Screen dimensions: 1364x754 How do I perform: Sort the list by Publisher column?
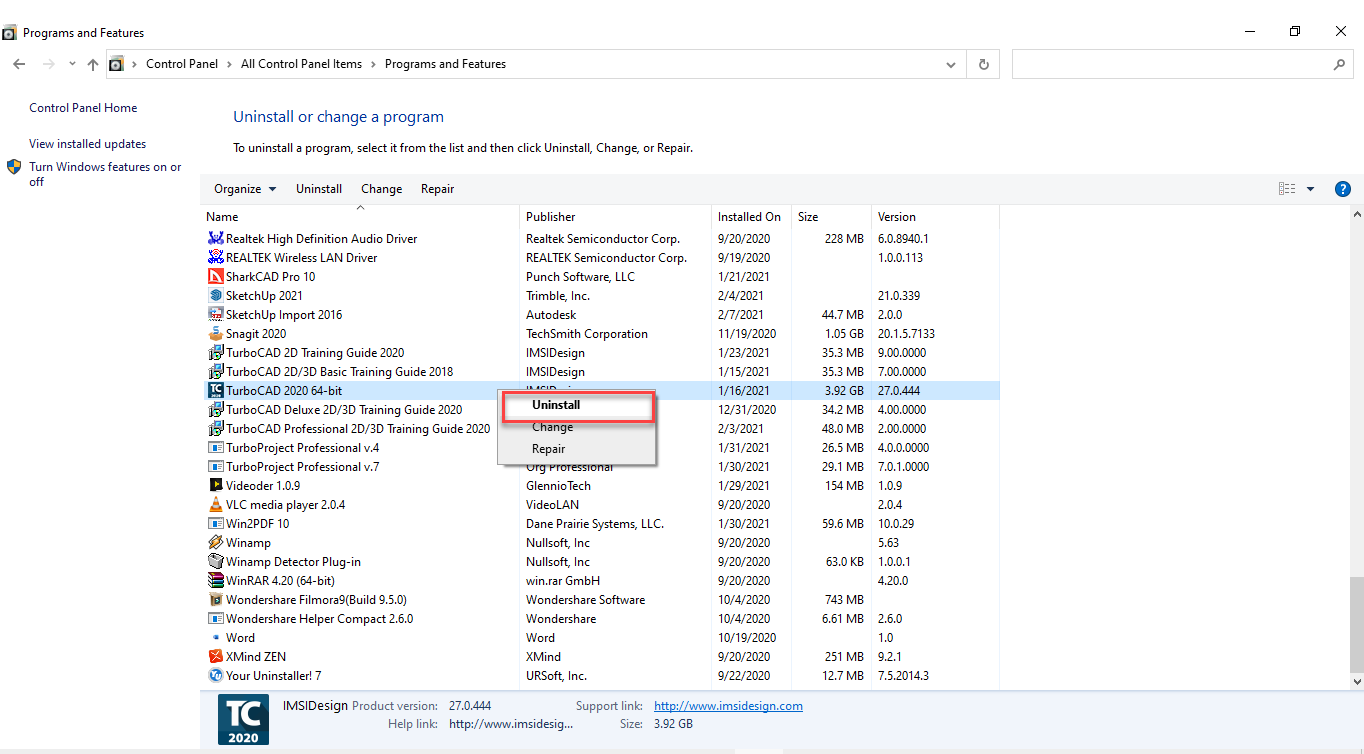(615, 217)
